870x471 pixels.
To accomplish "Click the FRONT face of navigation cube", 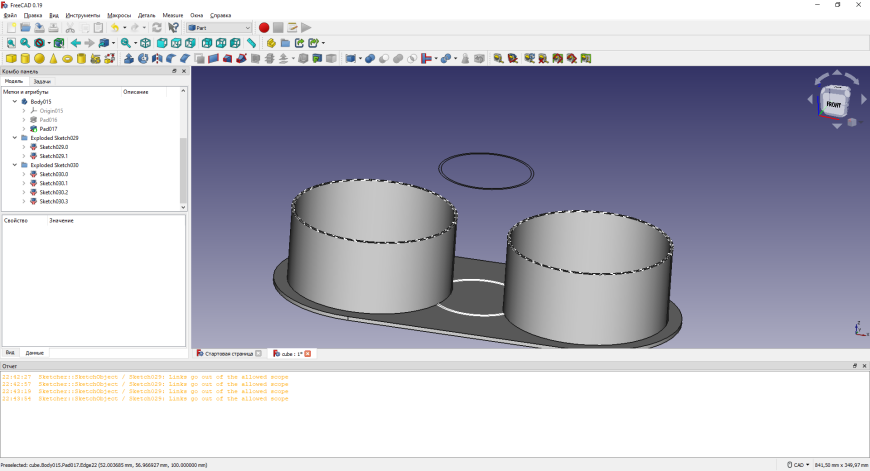I will coord(833,102).
